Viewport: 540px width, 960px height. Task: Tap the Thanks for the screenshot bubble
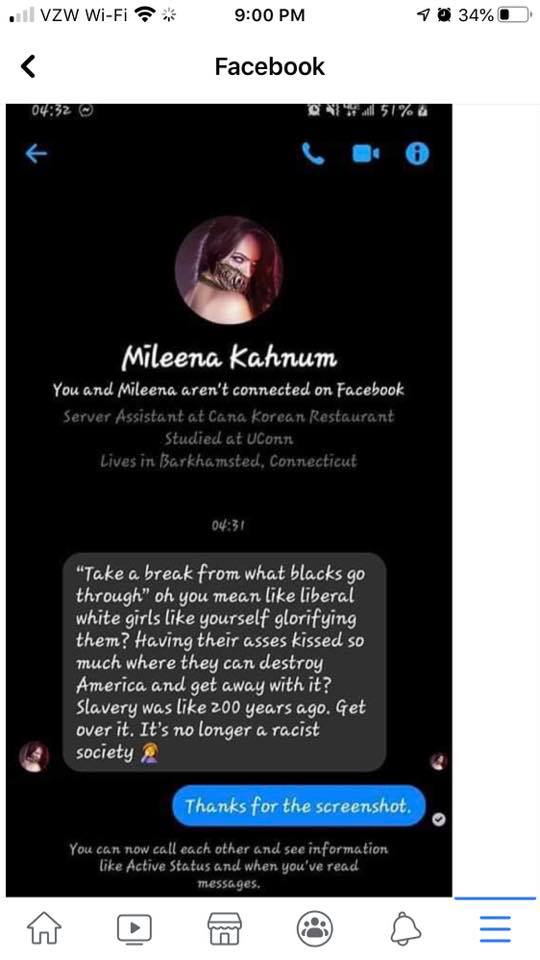[x=298, y=806]
